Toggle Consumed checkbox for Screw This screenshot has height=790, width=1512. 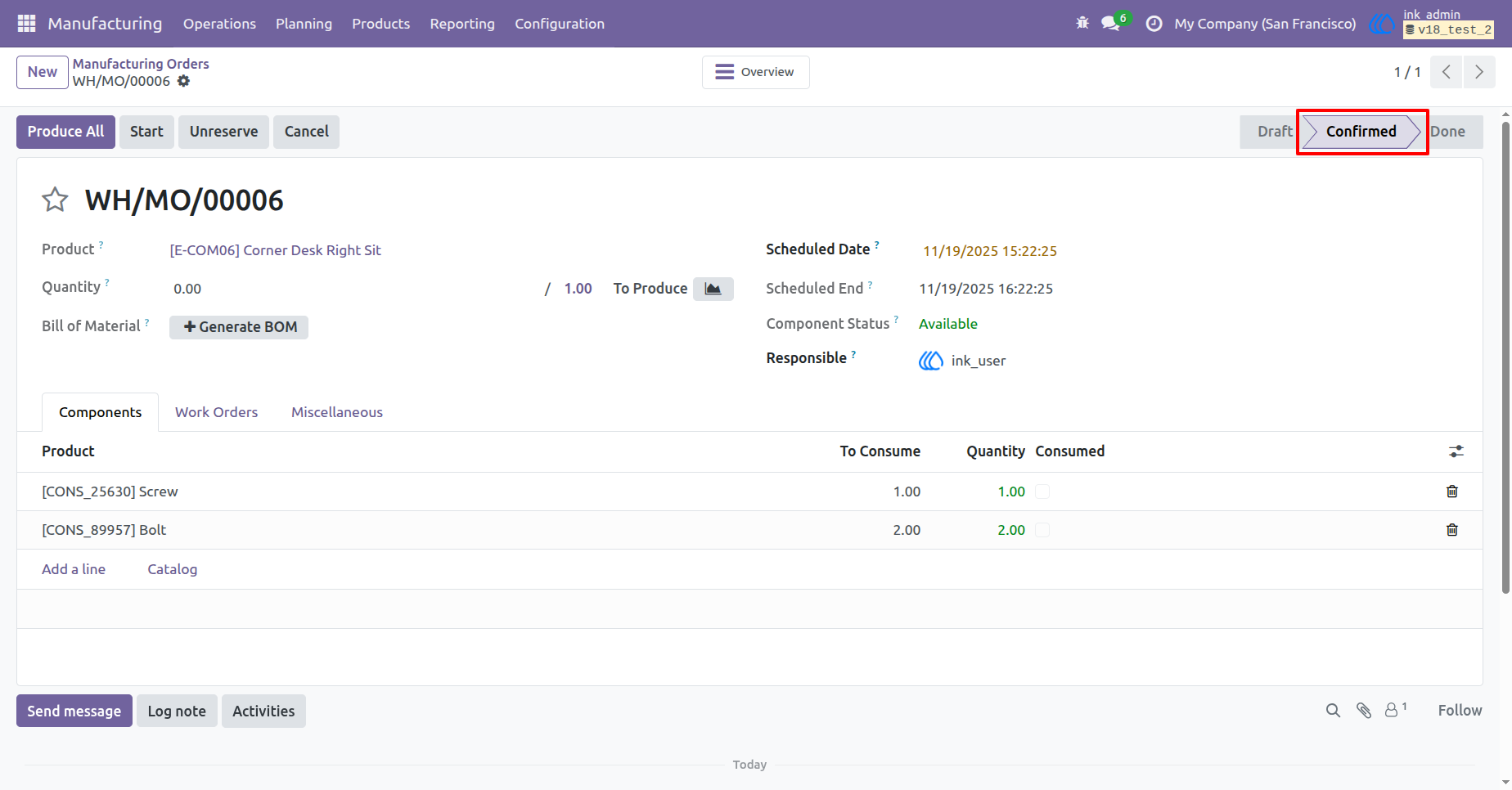click(1042, 492)
